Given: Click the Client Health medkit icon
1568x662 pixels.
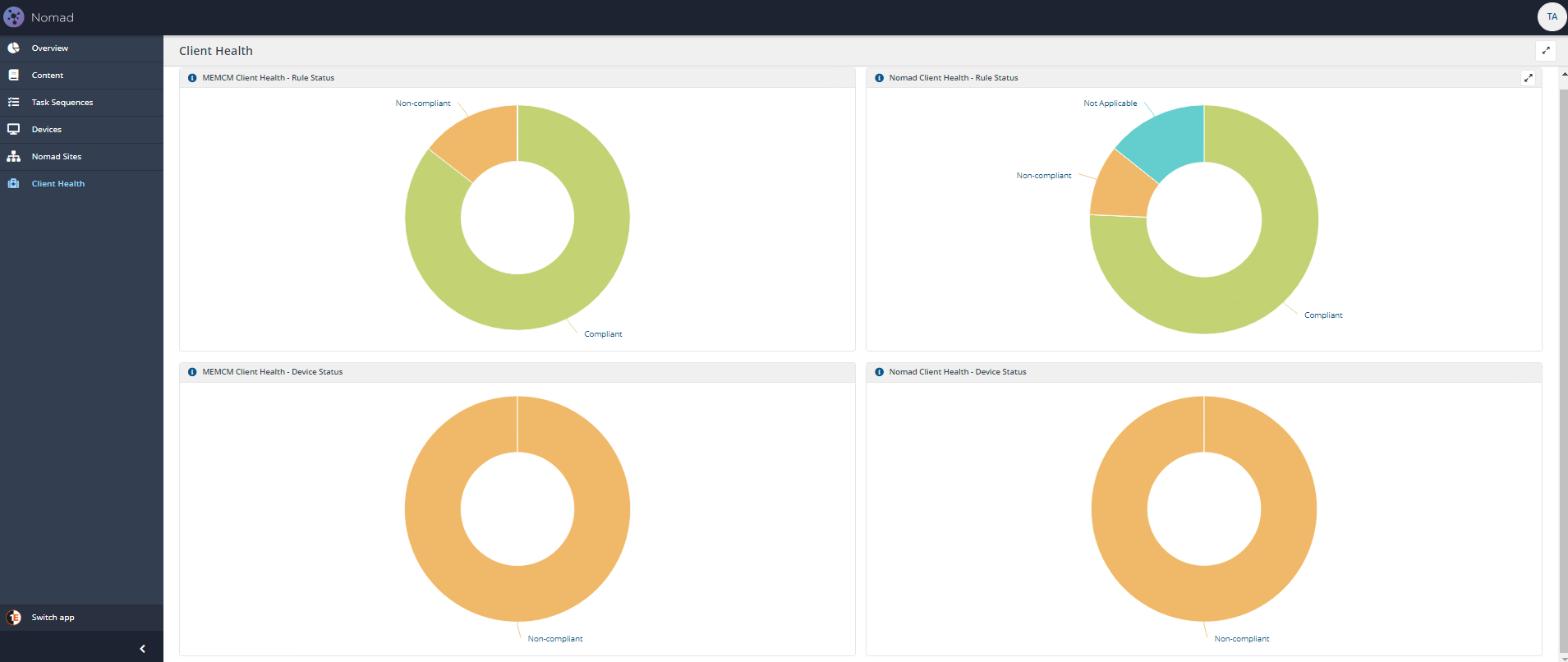Looking at the screenshot, I should pos(13,183).
